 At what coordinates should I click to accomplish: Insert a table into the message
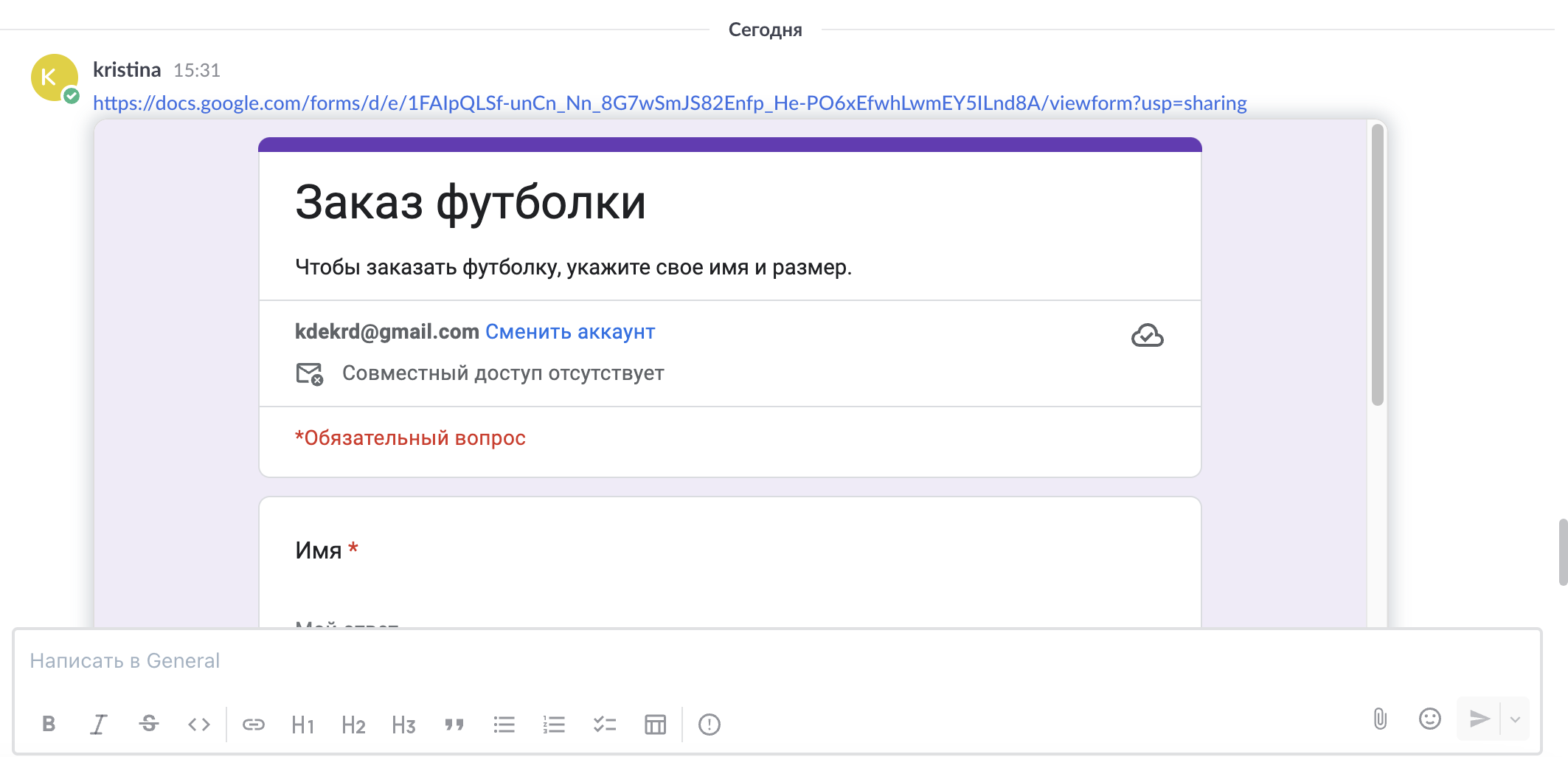(x=655, y=725)
